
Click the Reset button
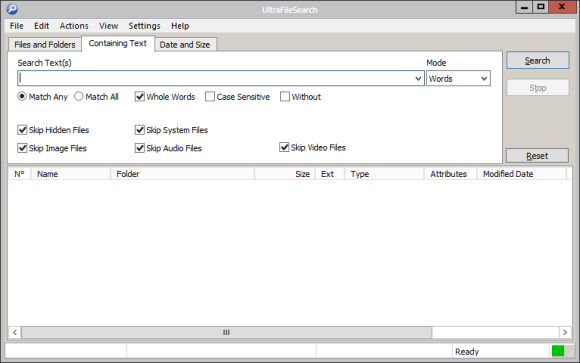tap(537, 156)
